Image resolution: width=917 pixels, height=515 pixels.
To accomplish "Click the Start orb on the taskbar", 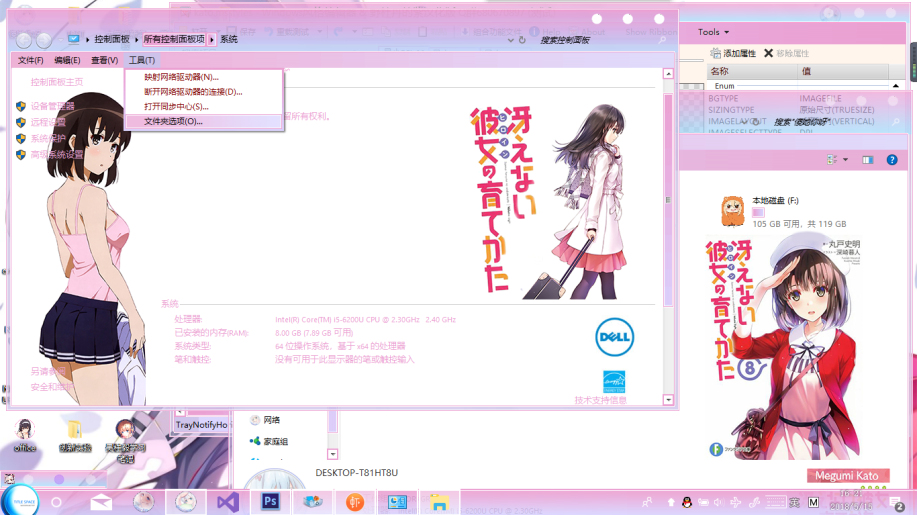I will pos(21,501).
